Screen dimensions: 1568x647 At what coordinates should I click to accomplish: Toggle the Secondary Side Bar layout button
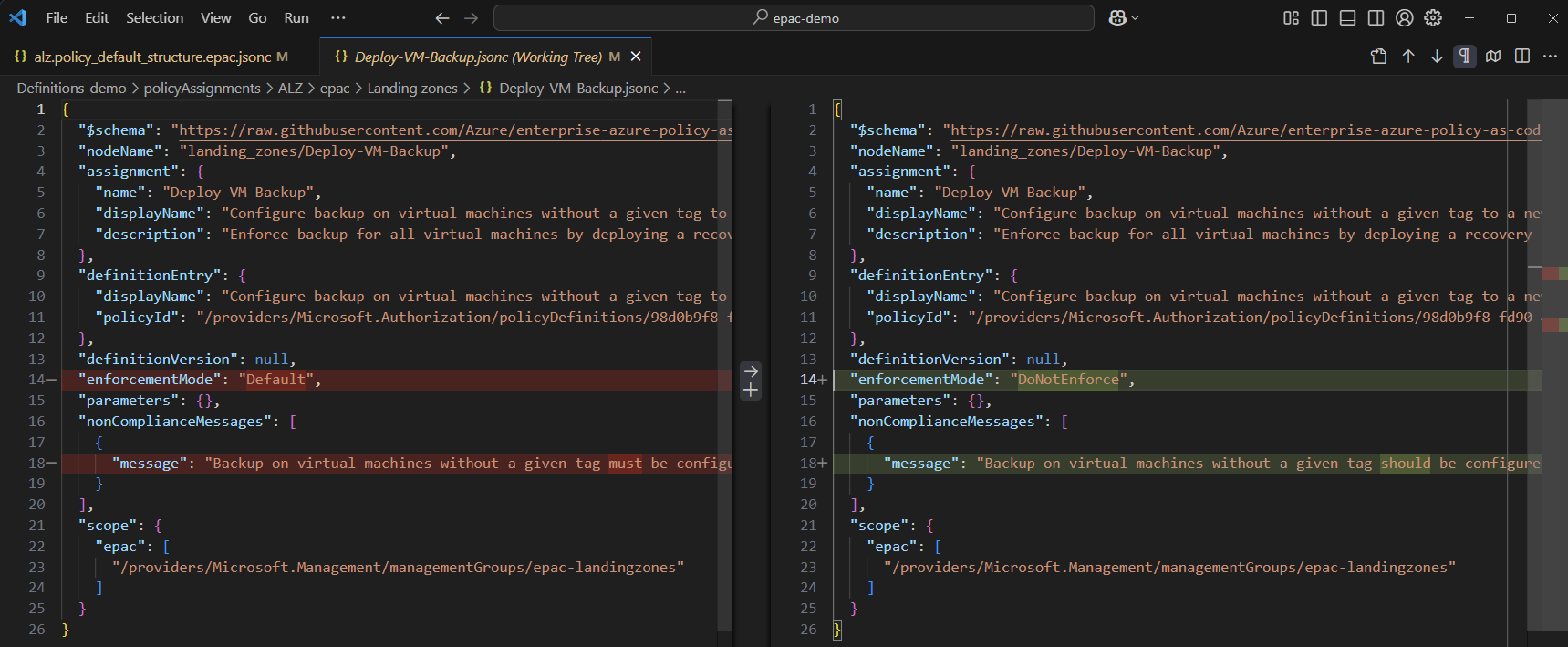pos(1376,18)
